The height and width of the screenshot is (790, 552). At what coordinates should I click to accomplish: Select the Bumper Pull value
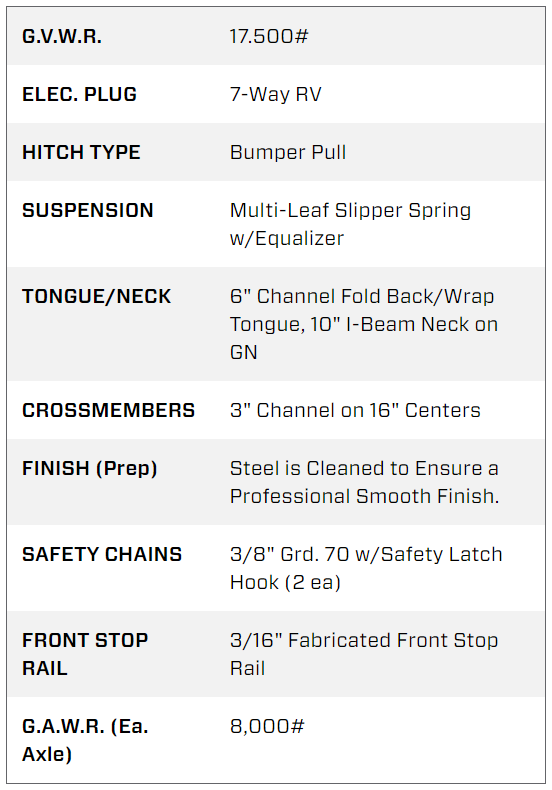click(x=288, y=152)
